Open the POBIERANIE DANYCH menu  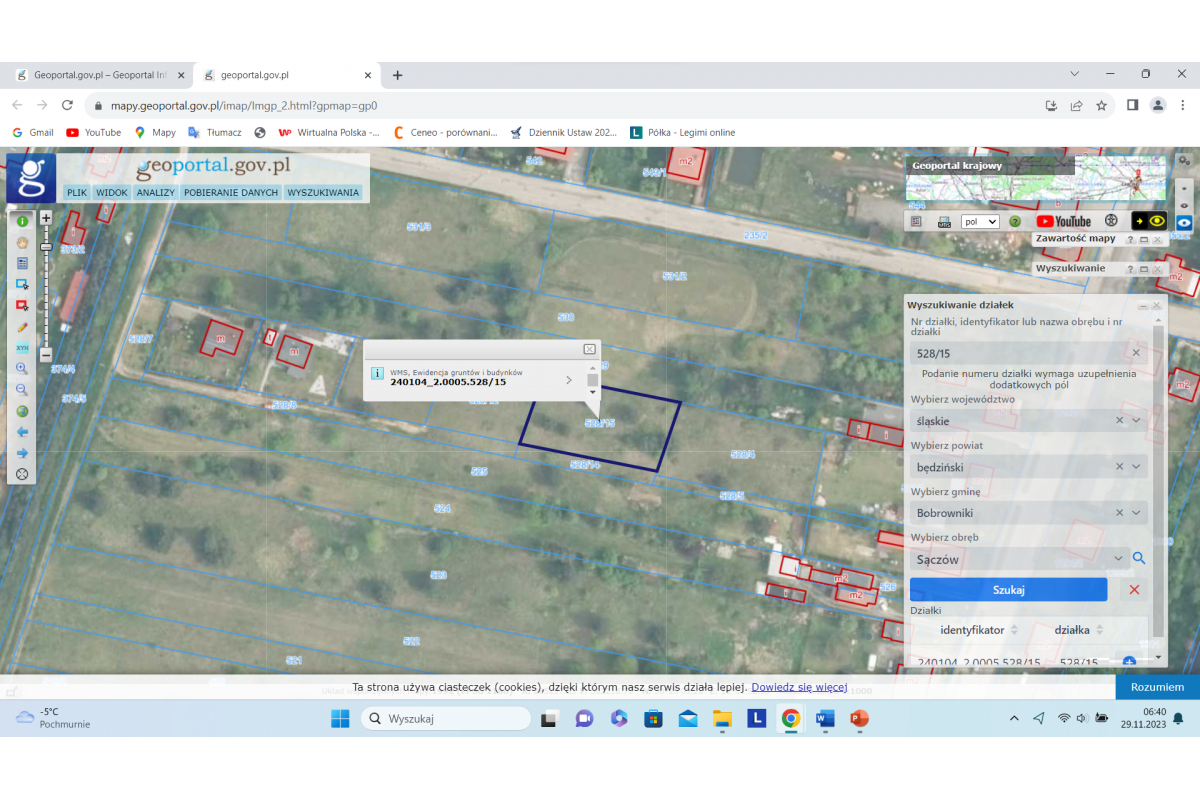tap(231, 192)
